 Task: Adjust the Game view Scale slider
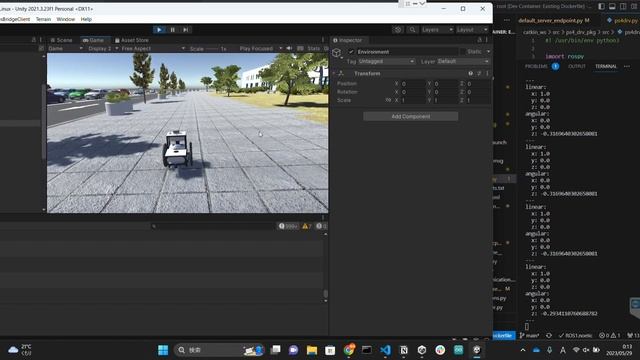tap(212, 49)
